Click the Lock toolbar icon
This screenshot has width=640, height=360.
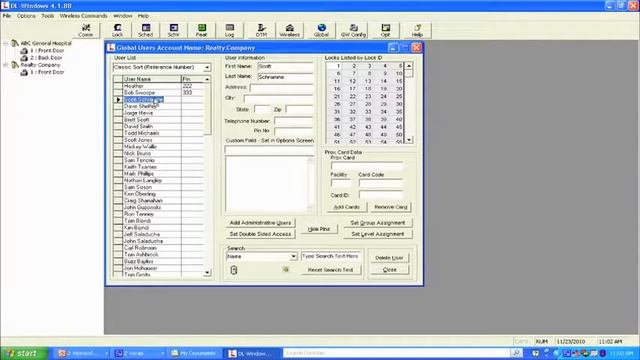(118, 30)
